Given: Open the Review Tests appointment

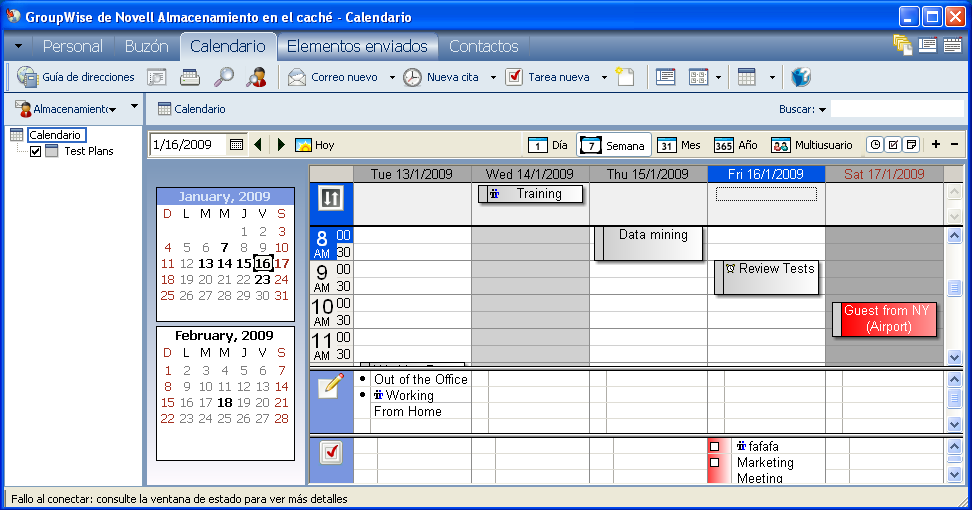Looking at the screenshot, I should pos(767,277).
